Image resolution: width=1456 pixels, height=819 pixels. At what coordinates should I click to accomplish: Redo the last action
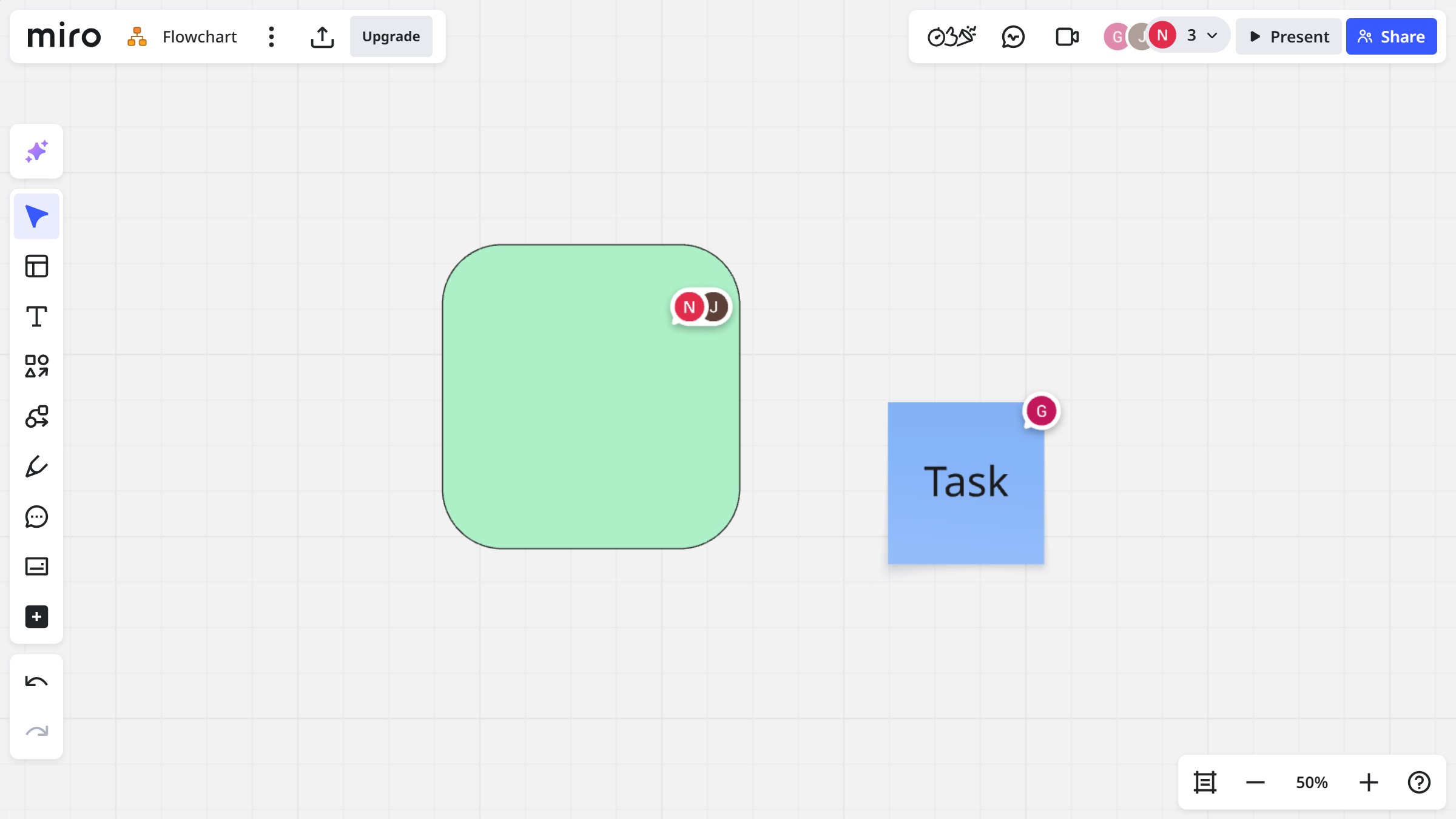(x=36, y=732)
